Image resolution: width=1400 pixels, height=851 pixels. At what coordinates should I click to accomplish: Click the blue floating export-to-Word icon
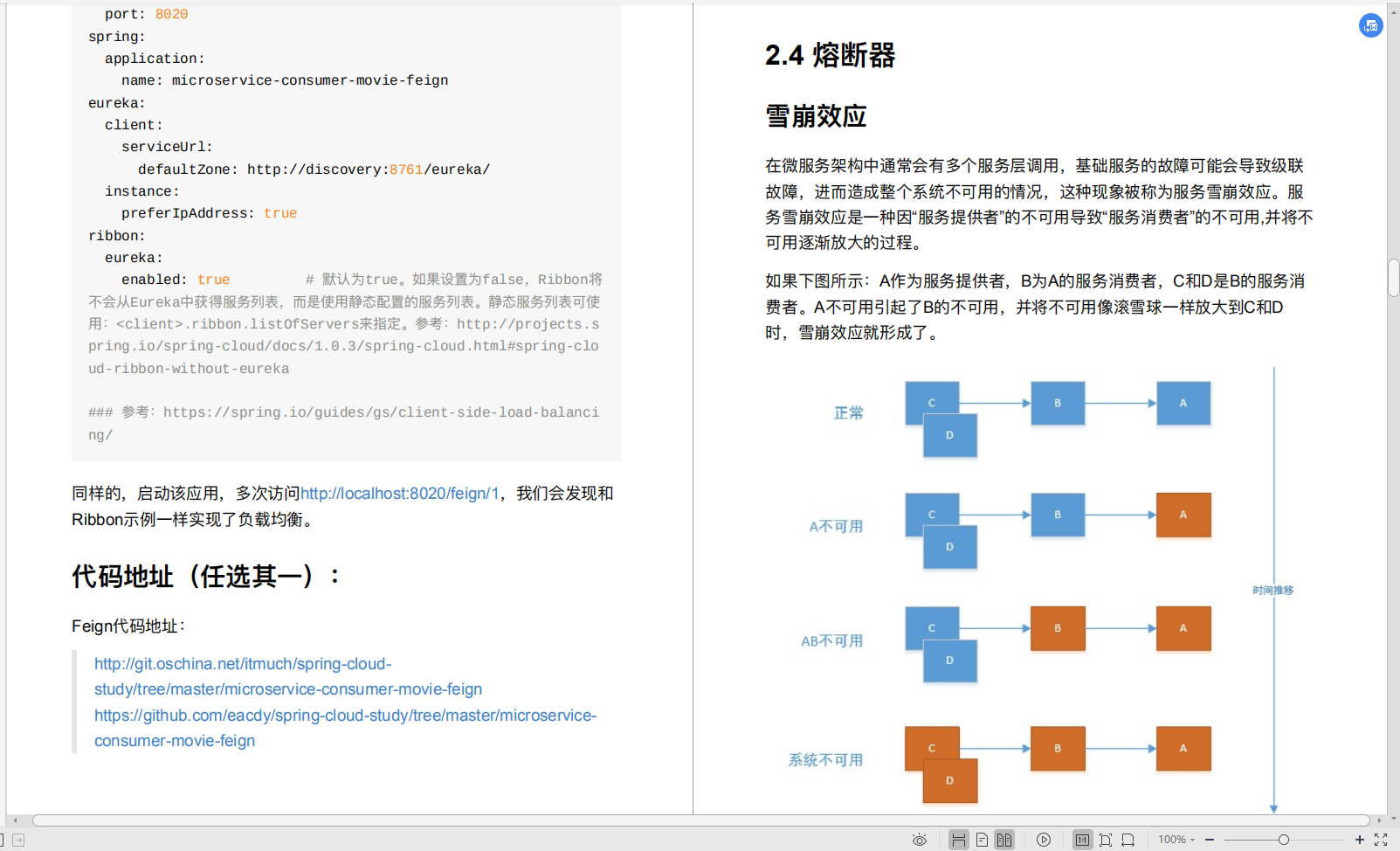[x=1370, y=25]
